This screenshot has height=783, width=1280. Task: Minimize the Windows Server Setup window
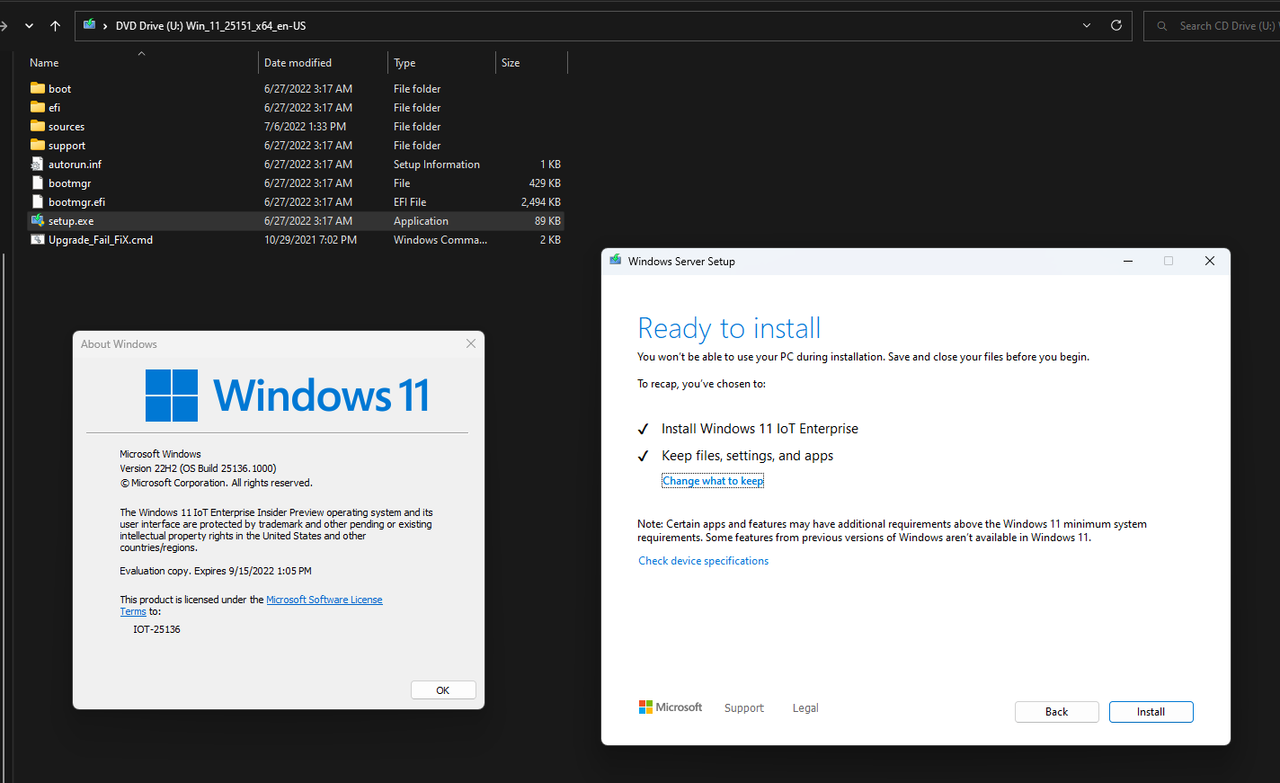point(1128,261)
